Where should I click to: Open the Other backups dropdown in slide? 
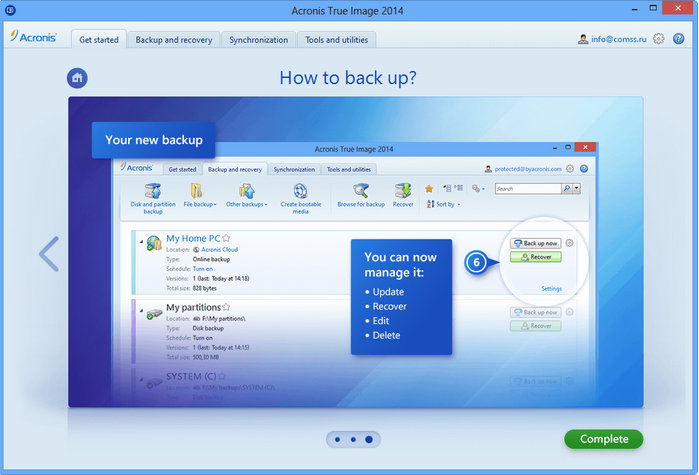[x=247, y=195]
